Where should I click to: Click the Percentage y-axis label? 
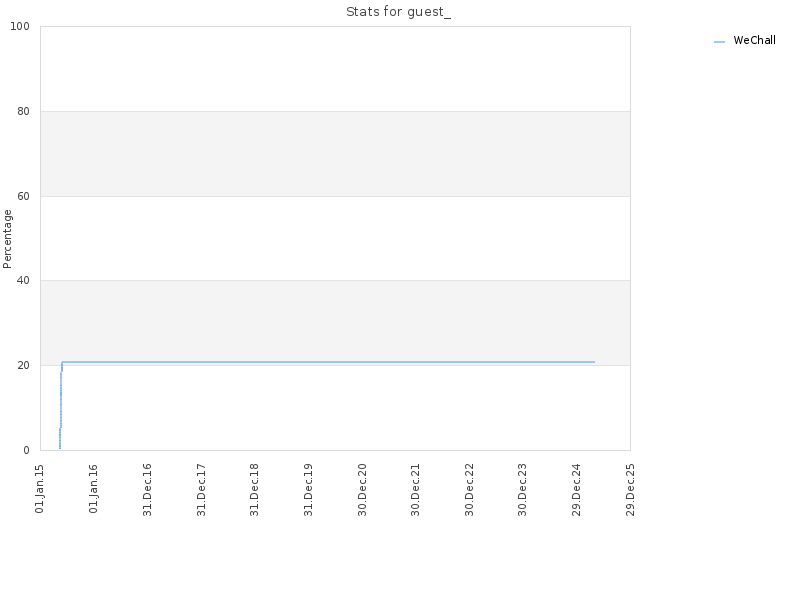[x=7, y=239]
